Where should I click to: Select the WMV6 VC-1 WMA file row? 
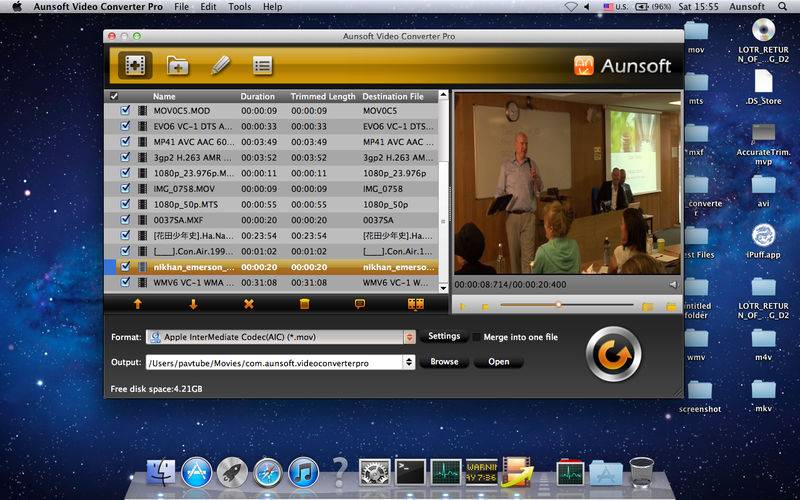coord(271,282)
